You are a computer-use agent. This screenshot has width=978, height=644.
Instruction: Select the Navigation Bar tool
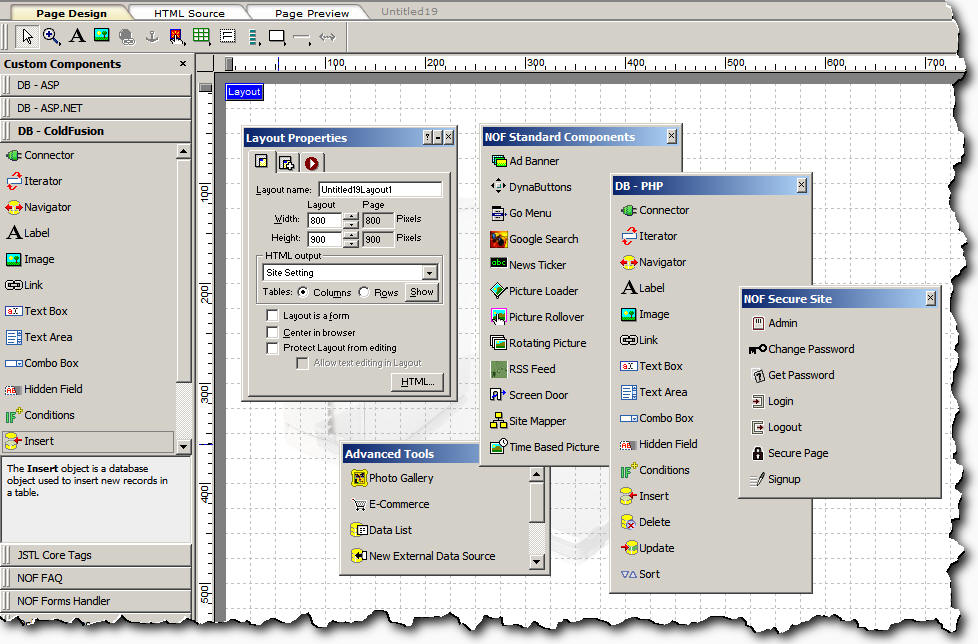coord(253,37)
